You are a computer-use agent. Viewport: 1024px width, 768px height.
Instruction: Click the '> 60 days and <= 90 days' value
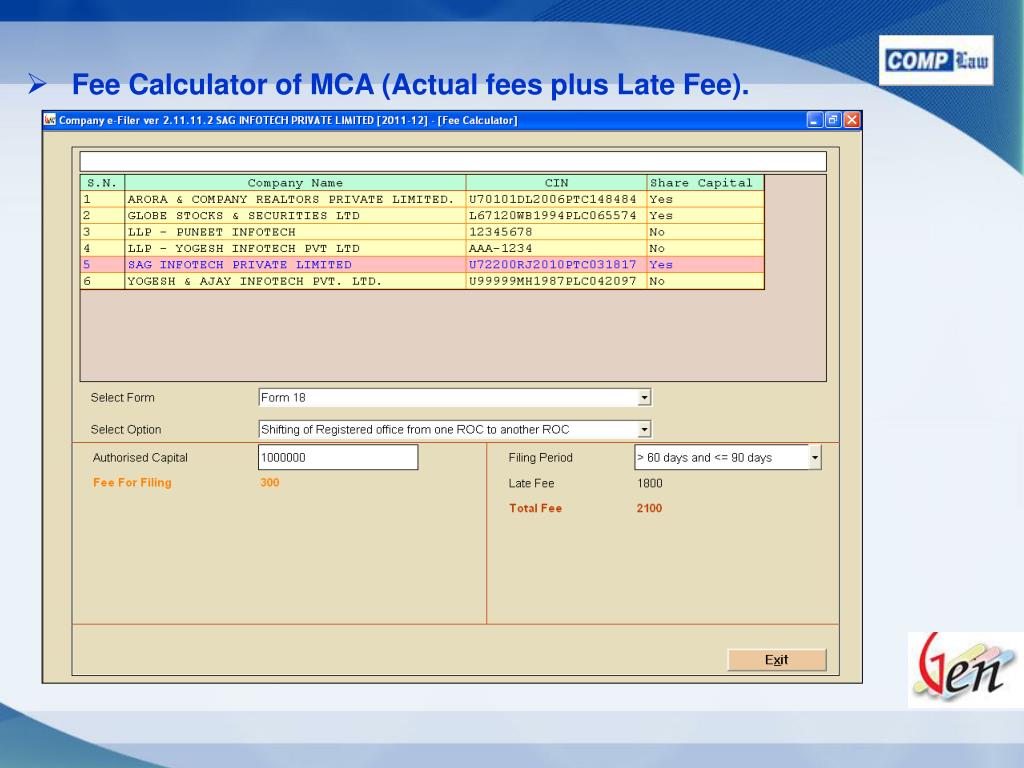coord(705,457)
